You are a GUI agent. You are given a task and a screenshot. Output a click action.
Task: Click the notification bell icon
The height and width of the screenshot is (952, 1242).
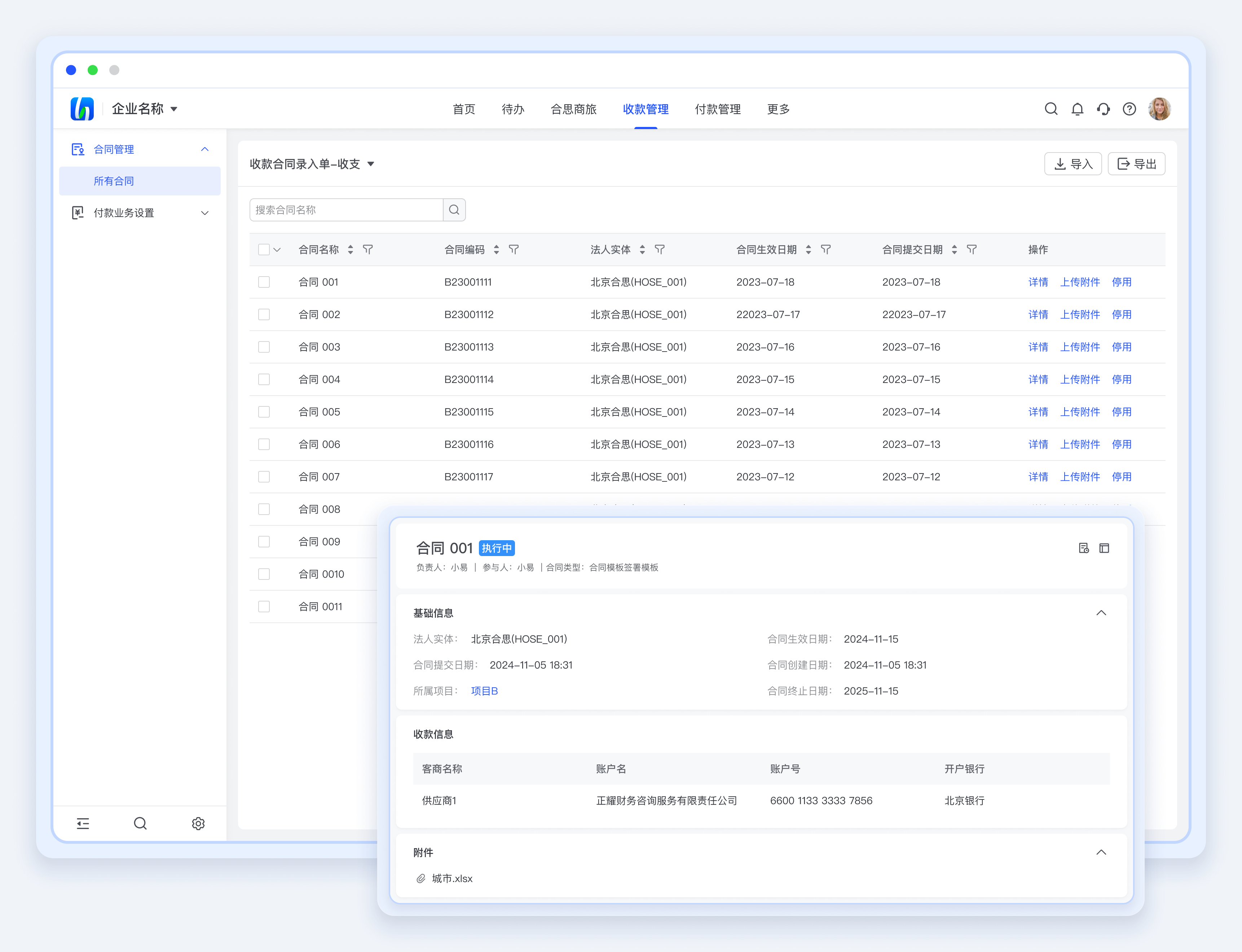(x=1077, y=109)
